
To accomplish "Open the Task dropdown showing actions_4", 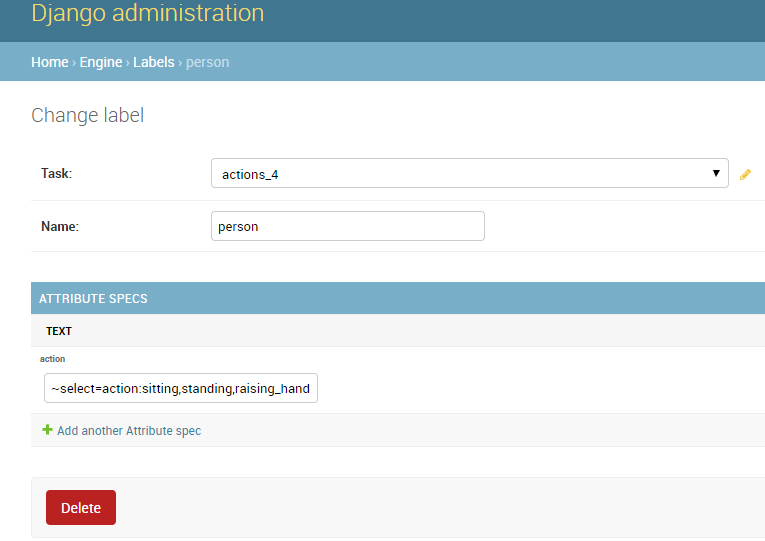I will [469, 173].
